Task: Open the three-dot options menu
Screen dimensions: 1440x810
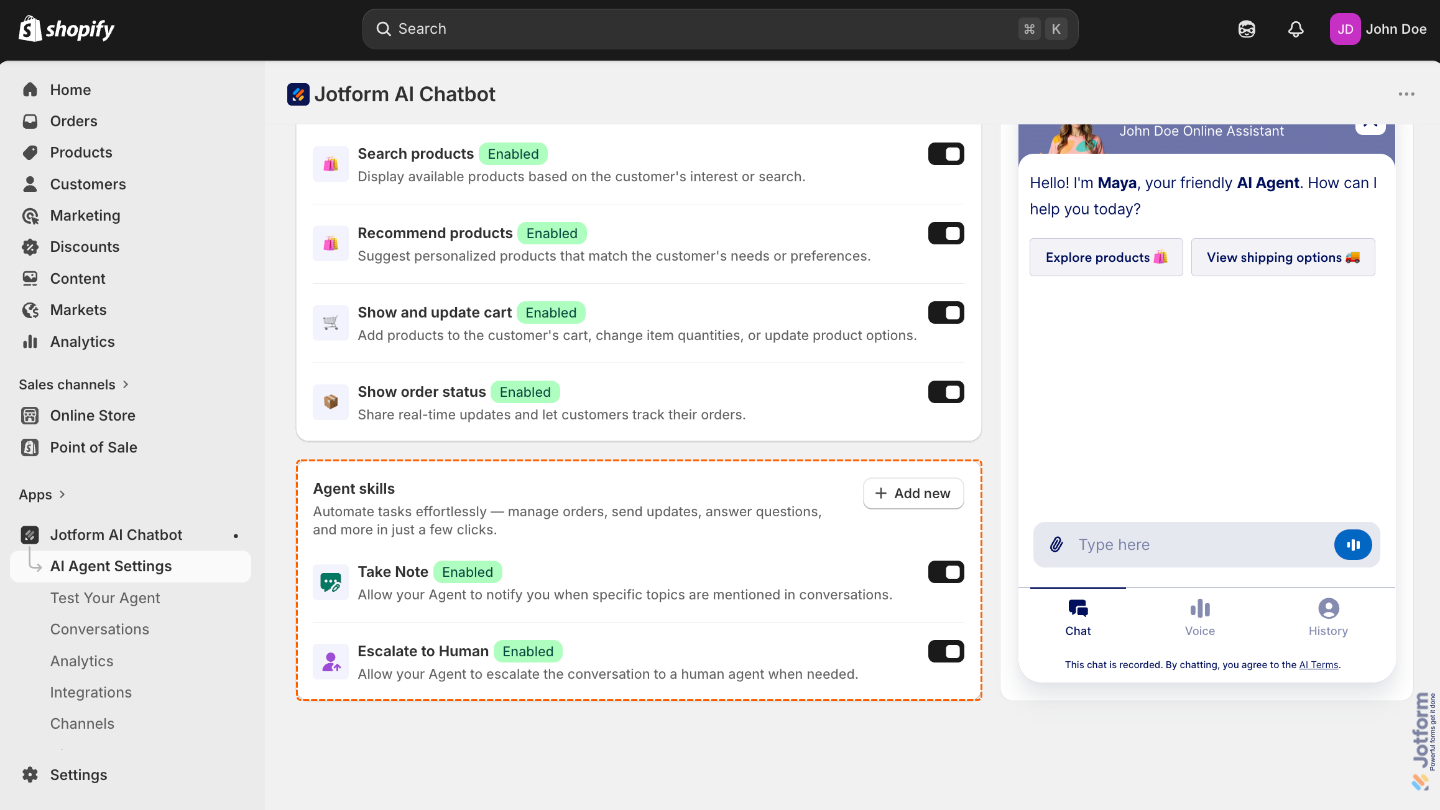Action: [1407, 93]
